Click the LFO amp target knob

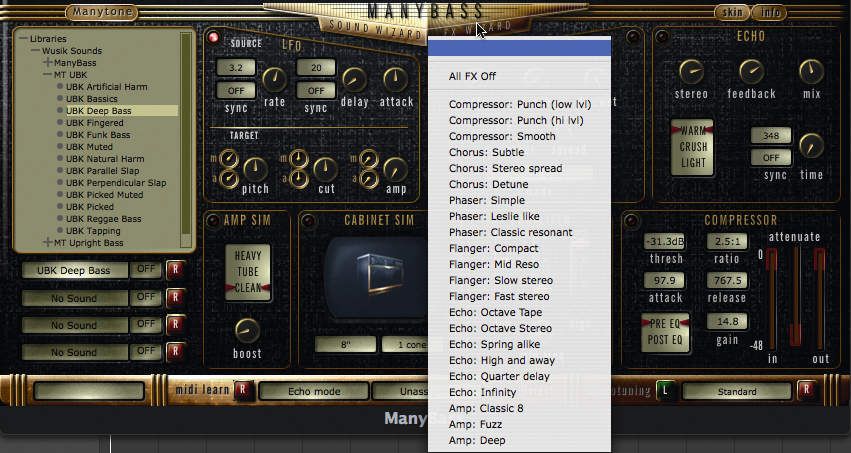click(x=396, y=169)
